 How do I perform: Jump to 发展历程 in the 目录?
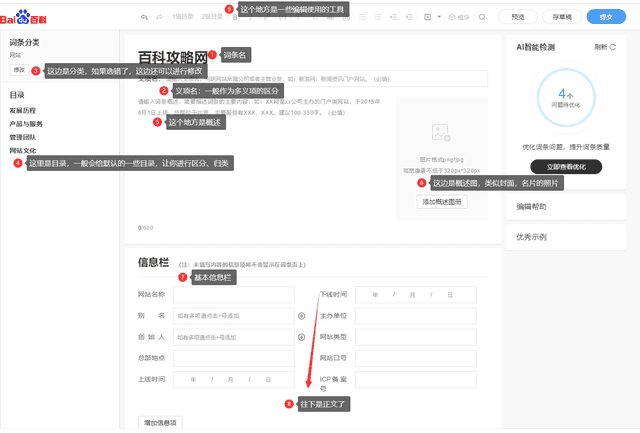23,111
